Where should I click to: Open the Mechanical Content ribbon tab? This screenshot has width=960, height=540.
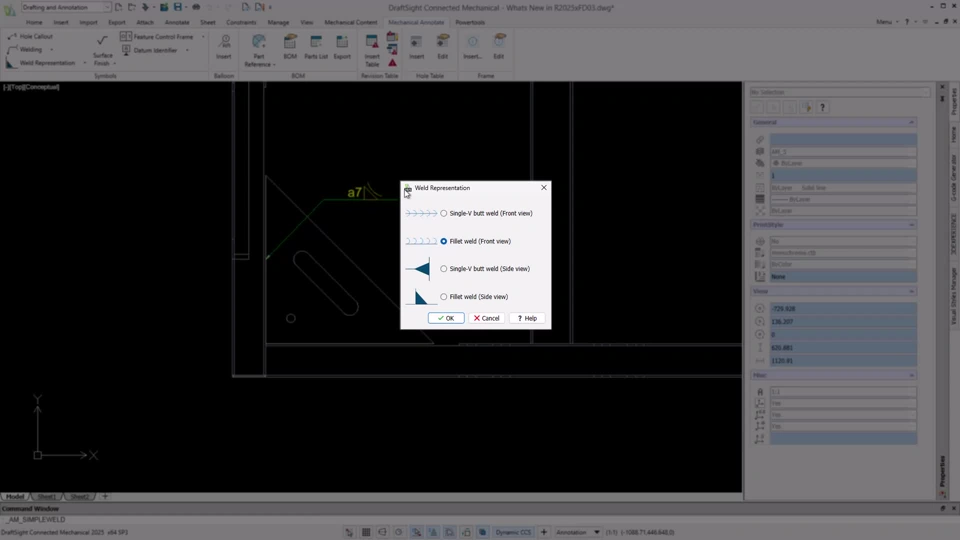pos(351,22)
